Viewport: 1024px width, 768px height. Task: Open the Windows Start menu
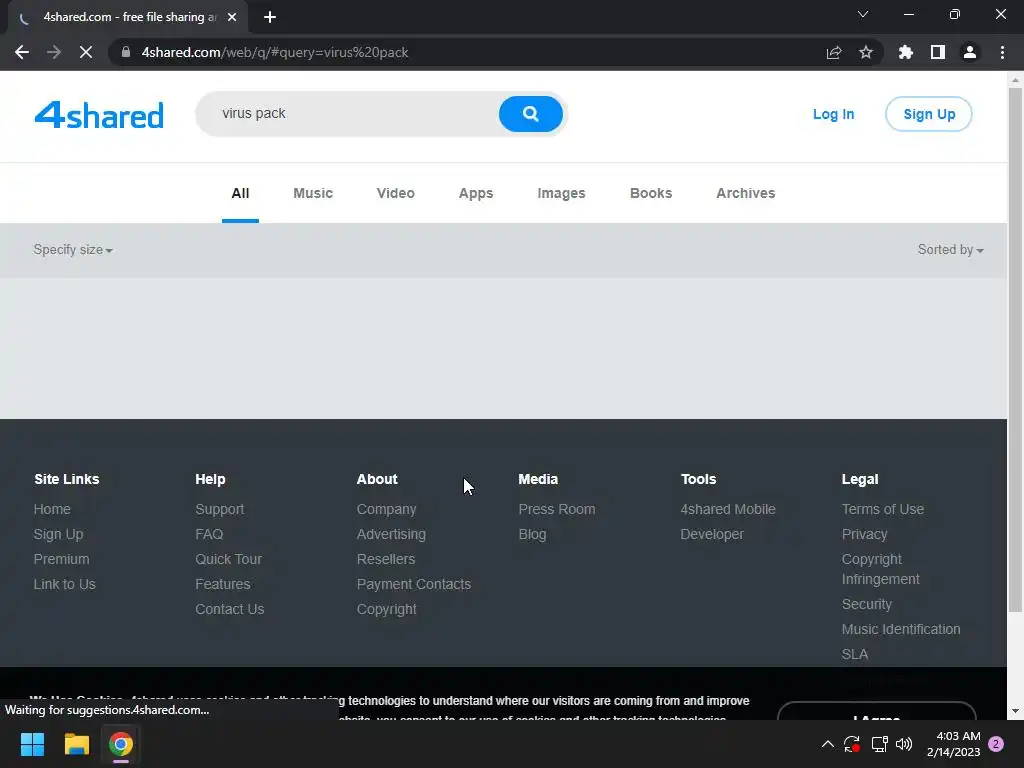[32, 744]
